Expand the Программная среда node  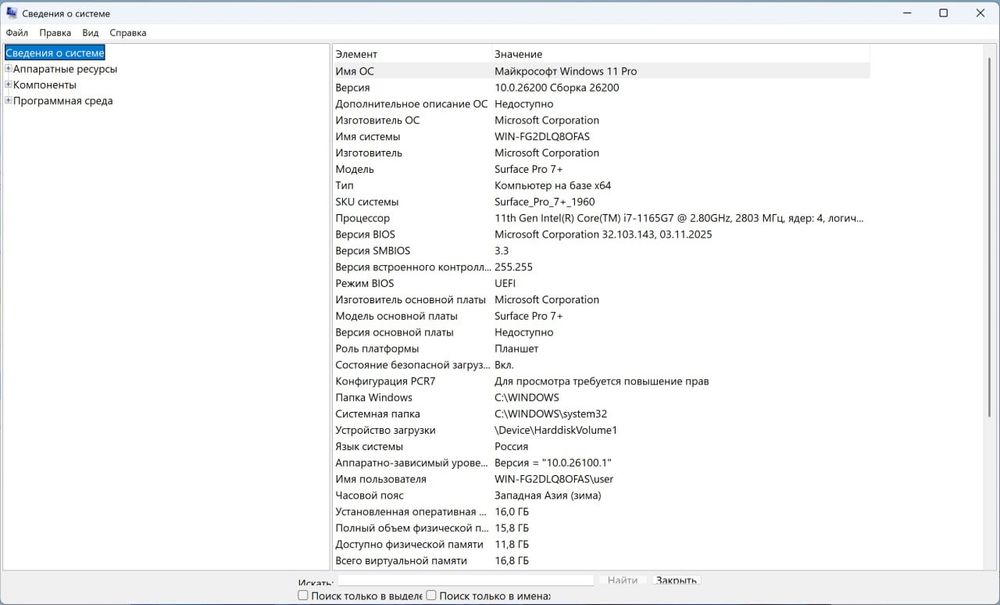pyautogui.click(x=8, y=101)
